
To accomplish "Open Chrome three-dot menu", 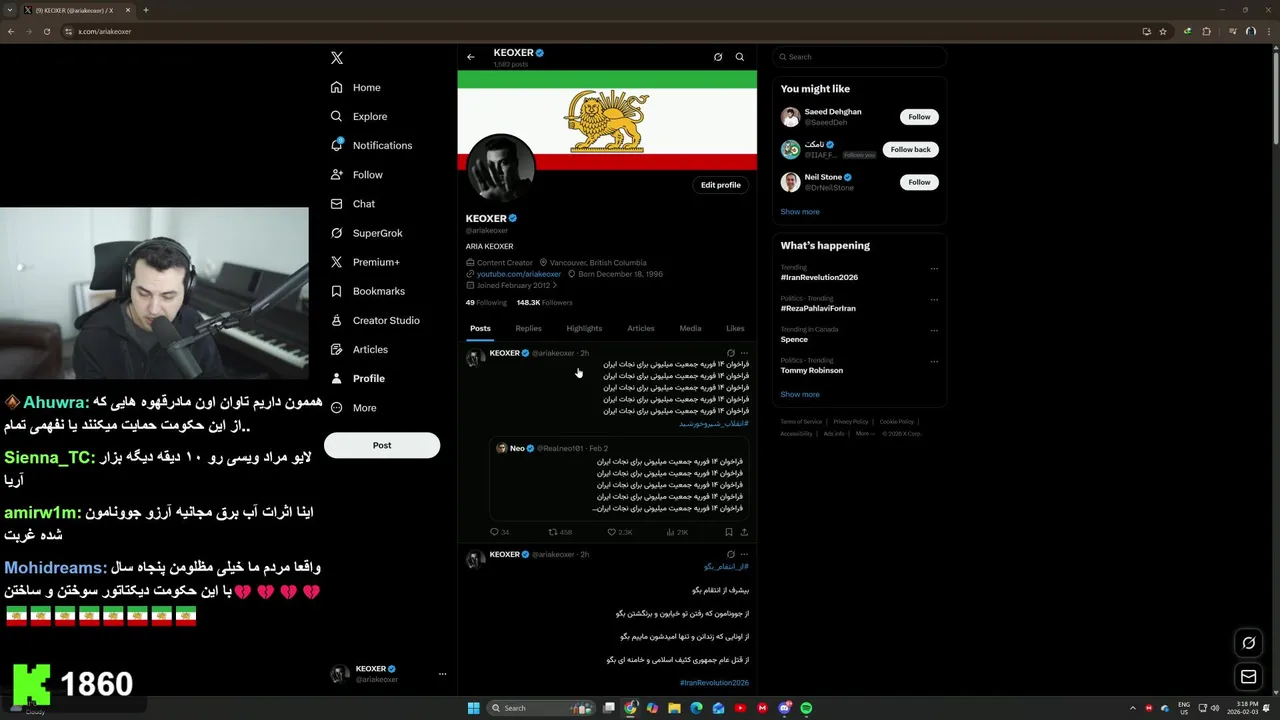I will click(1267, 31).
